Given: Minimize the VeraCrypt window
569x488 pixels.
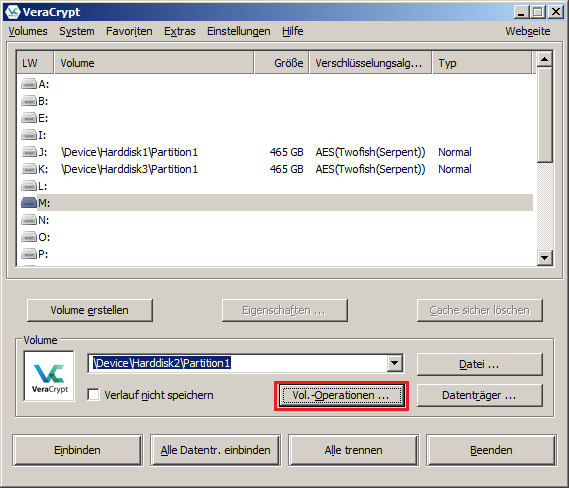Looking at the screenshot, I should coord(521,12).
